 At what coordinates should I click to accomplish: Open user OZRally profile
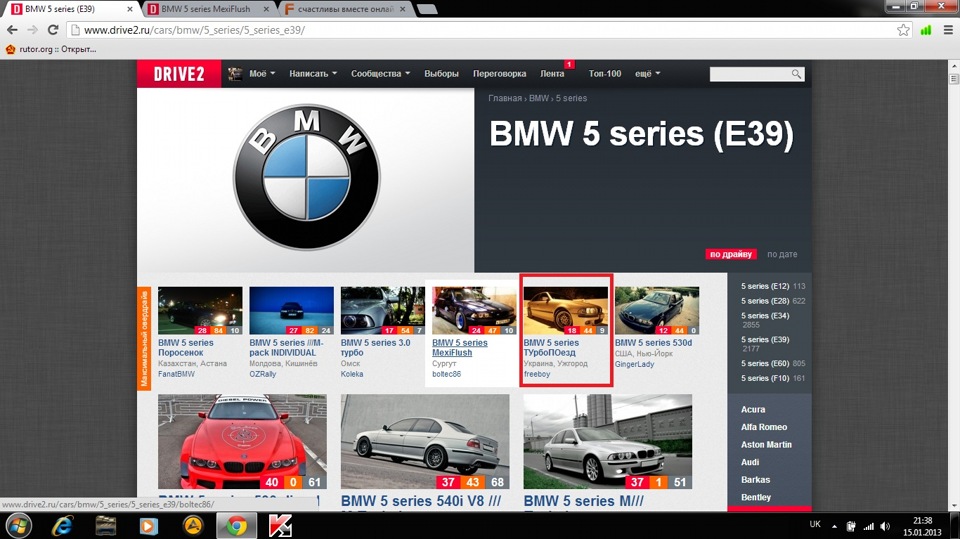pos(263,374)
